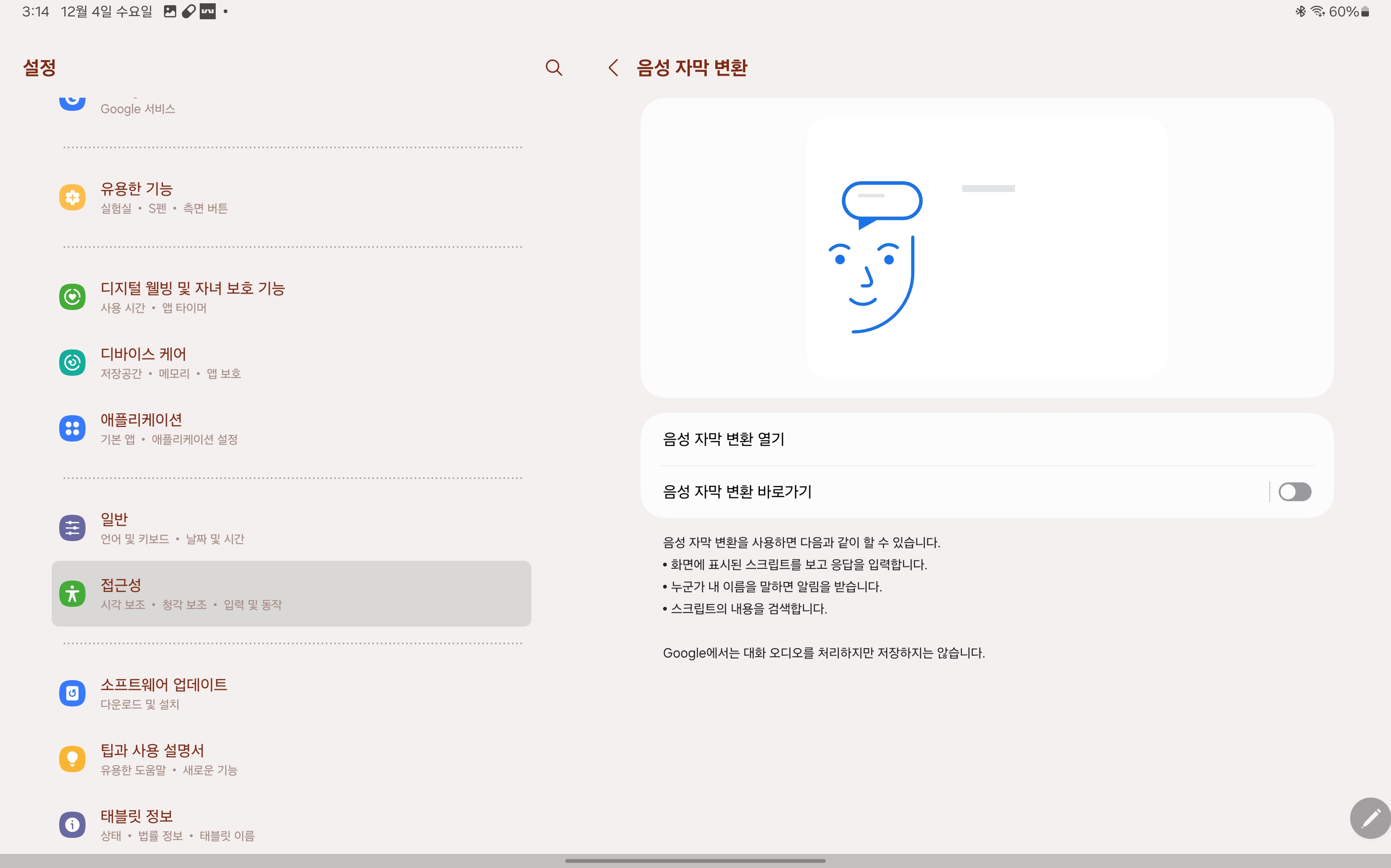Tap 음성 자막 변환 열기
This screenshot has height=868, width=1391.
click(x=724, y=439)
